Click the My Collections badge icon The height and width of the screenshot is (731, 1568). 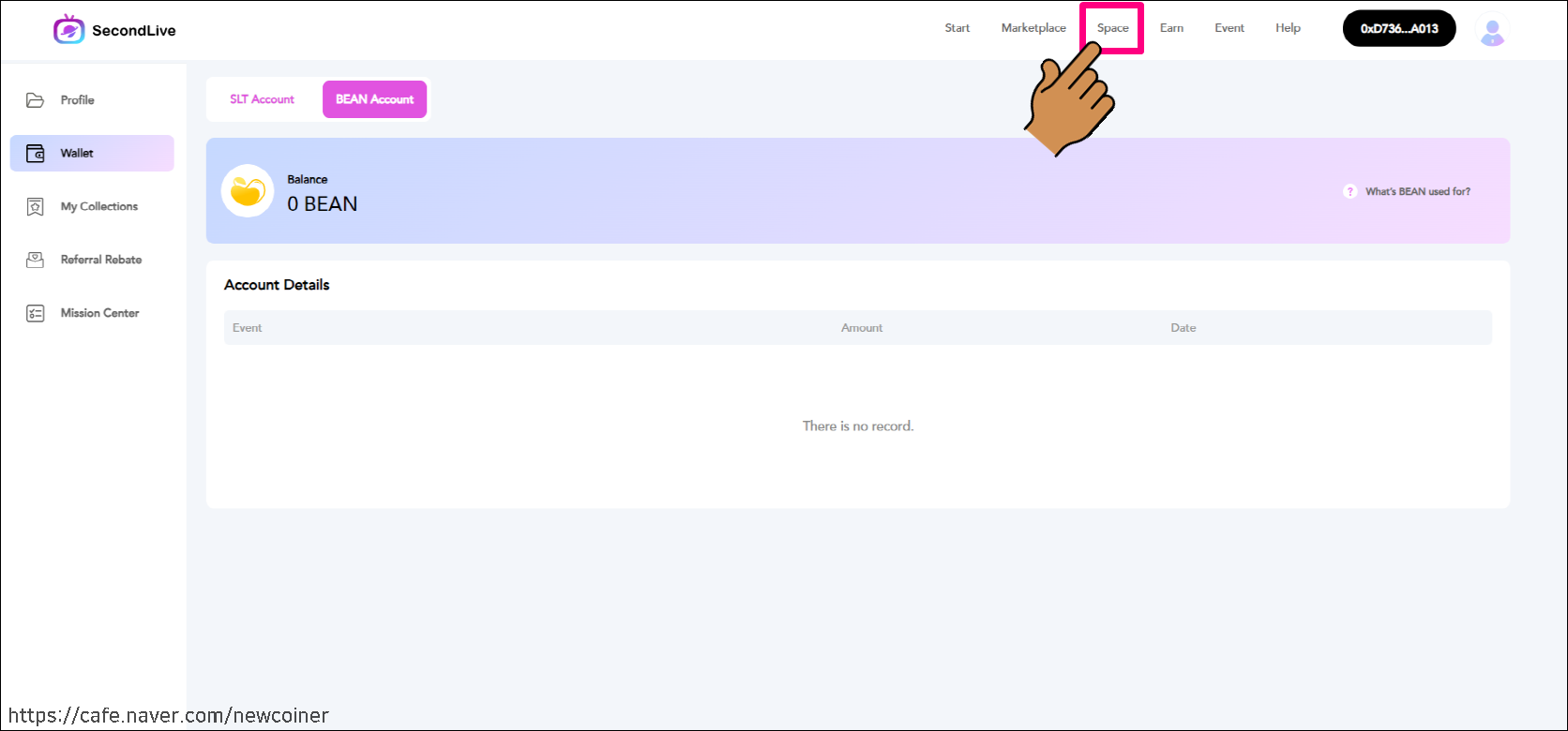(x=36, y=207)
